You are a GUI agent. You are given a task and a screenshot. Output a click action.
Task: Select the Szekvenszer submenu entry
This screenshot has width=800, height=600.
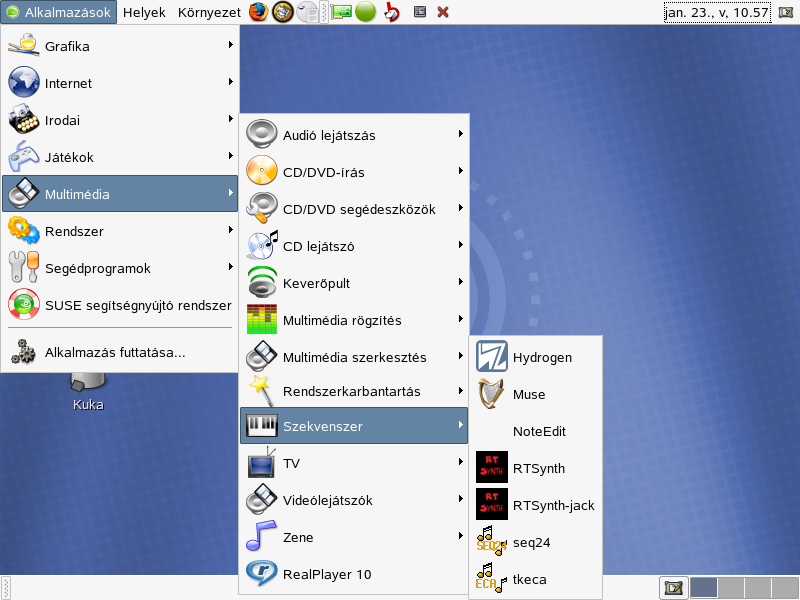(354, 426)
